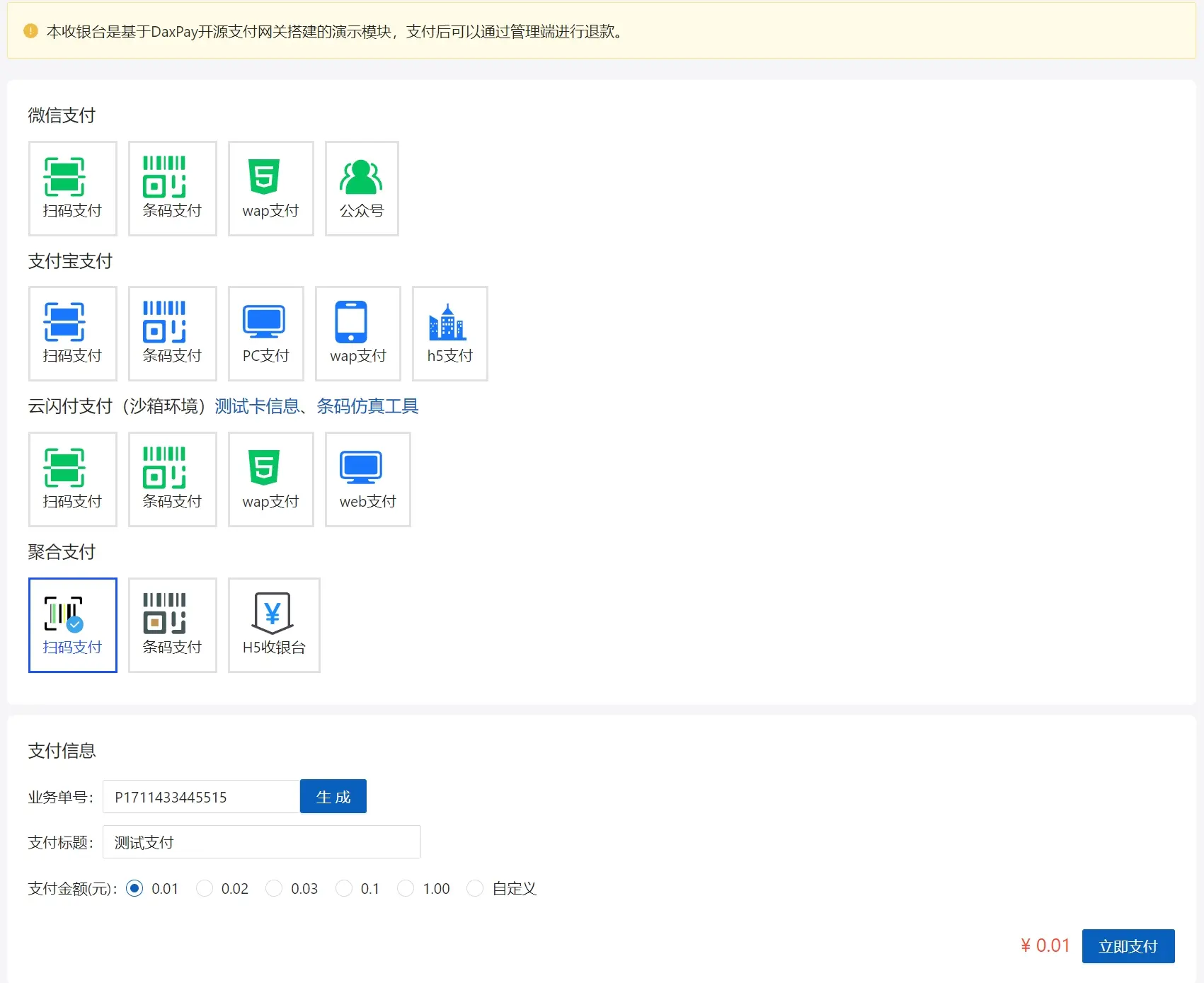Select 1.00 payment amount
This screenshot has width=1204, height=983.
[406, 888]
